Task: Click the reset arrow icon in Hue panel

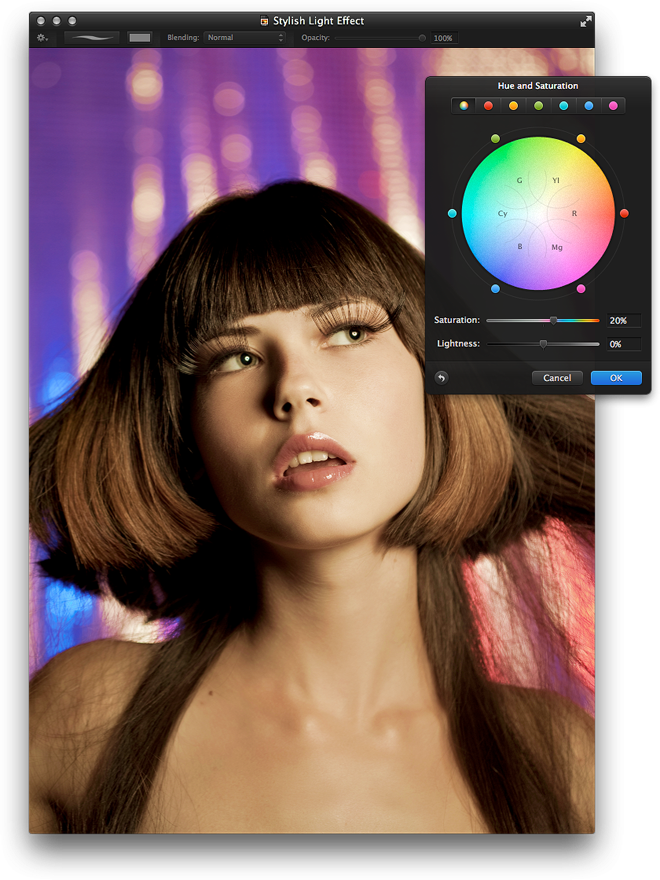Action: (x=441, y=377)
